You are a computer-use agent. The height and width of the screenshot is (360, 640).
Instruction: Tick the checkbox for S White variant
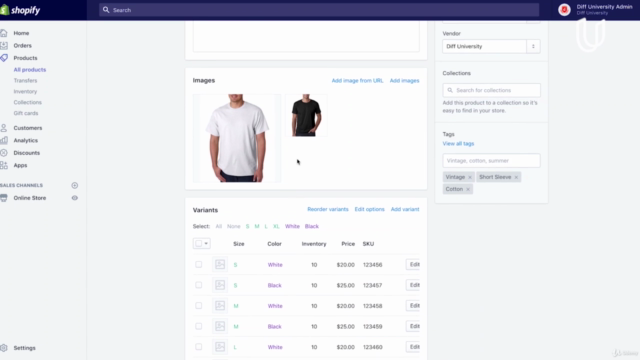click(x=199, y=264)
